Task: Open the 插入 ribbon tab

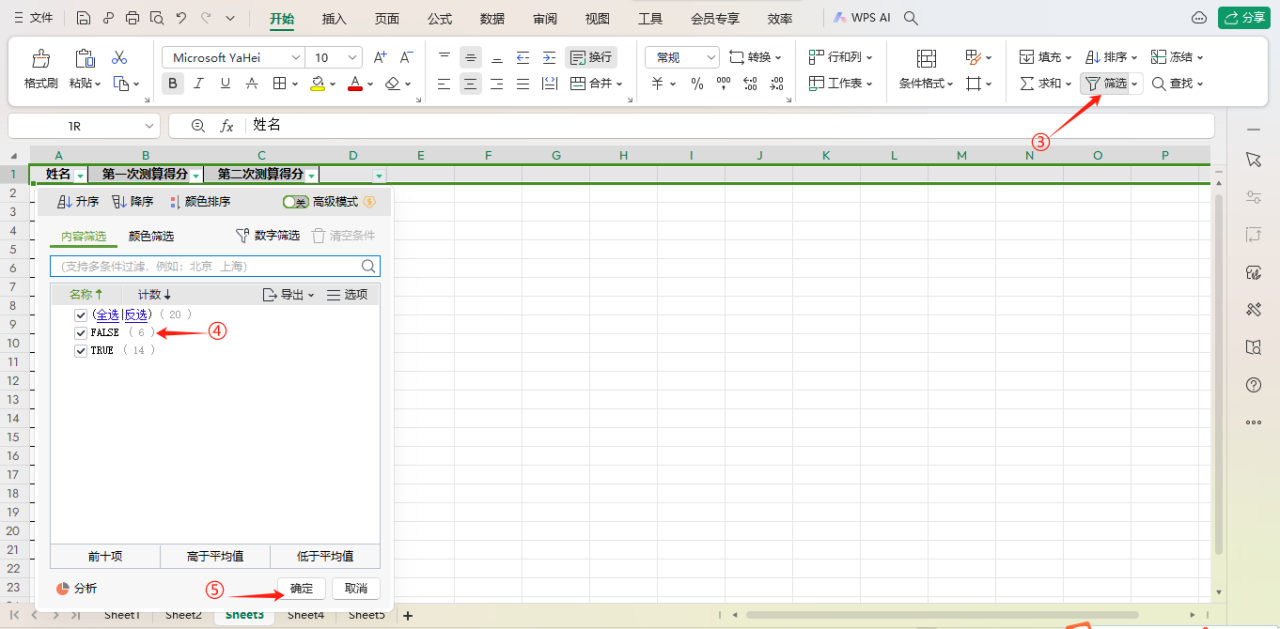Action: pos(335,19)
